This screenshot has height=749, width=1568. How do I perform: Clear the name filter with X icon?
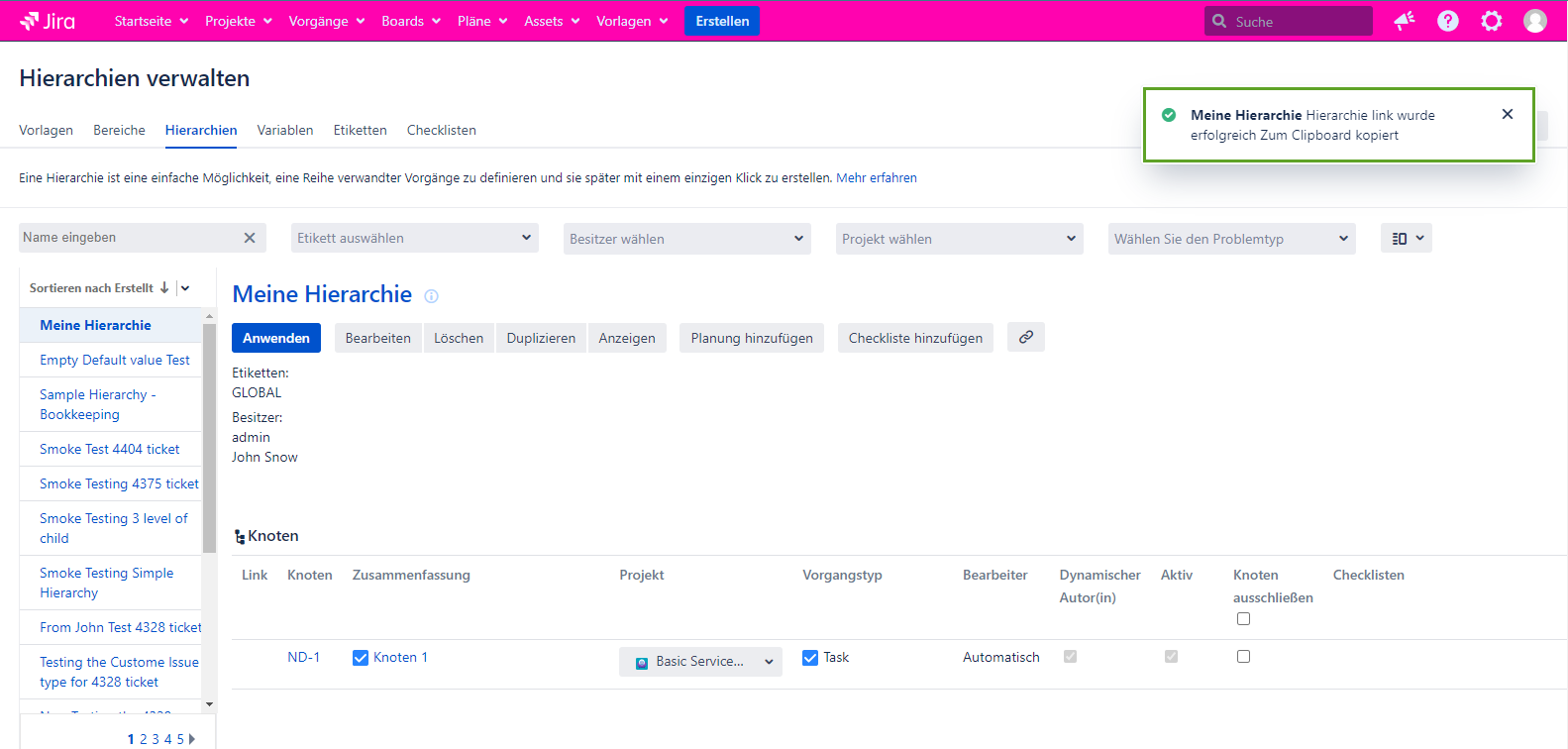pos(250,238)
